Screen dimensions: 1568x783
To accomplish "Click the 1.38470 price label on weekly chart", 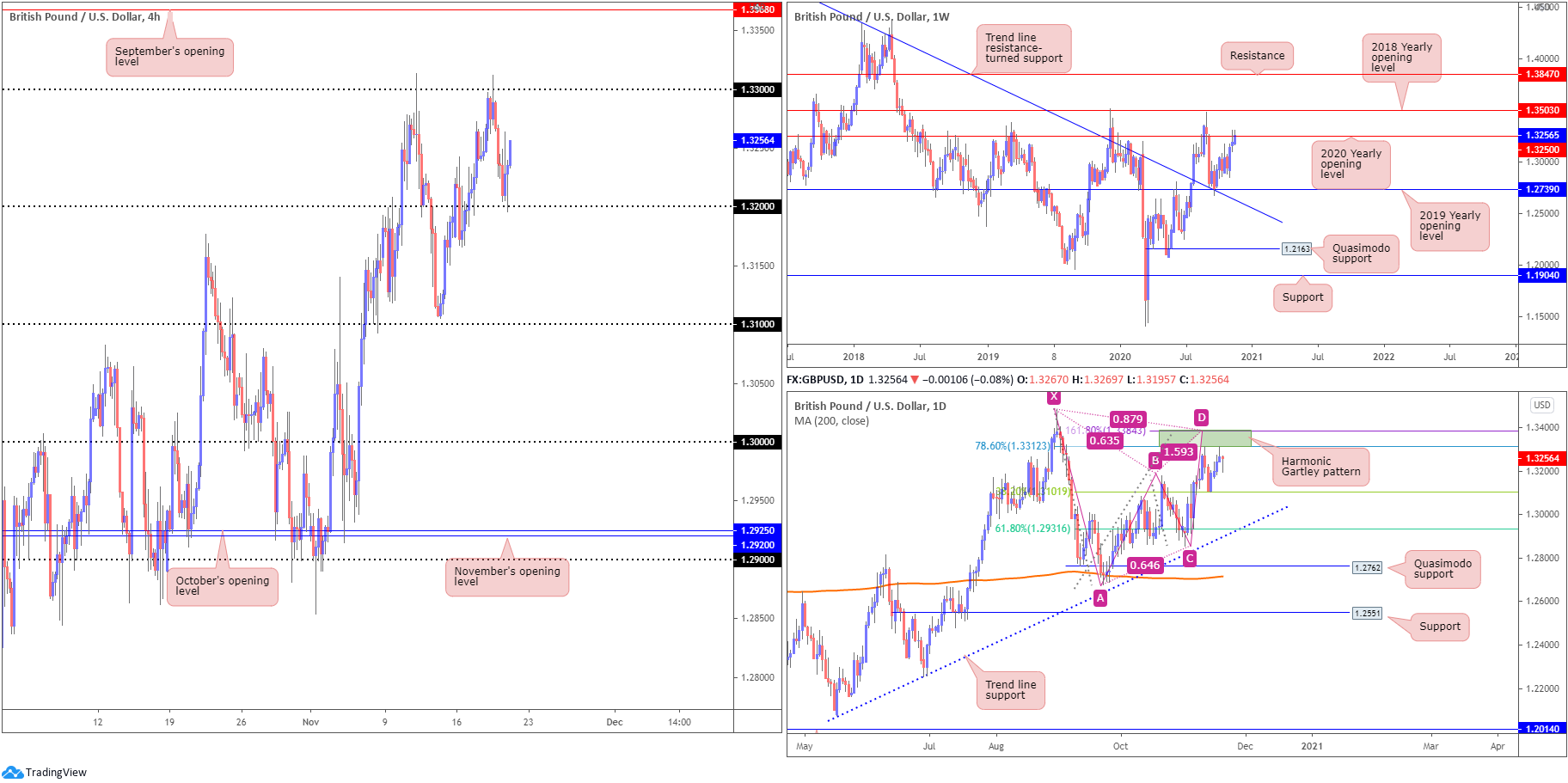I will [1542, 75].
